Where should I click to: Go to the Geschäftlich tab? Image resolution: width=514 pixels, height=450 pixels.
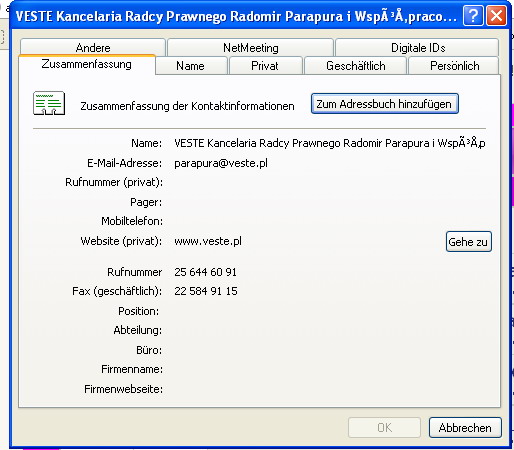click(356, 65)
